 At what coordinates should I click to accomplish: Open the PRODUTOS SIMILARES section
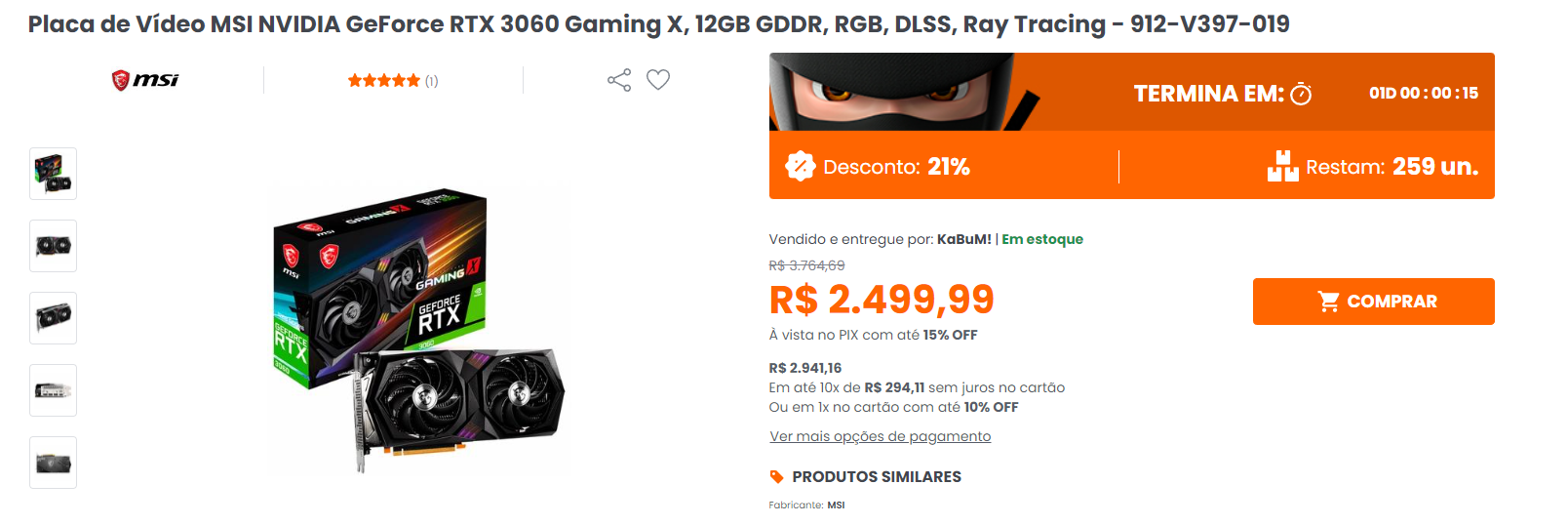point(876,477)
